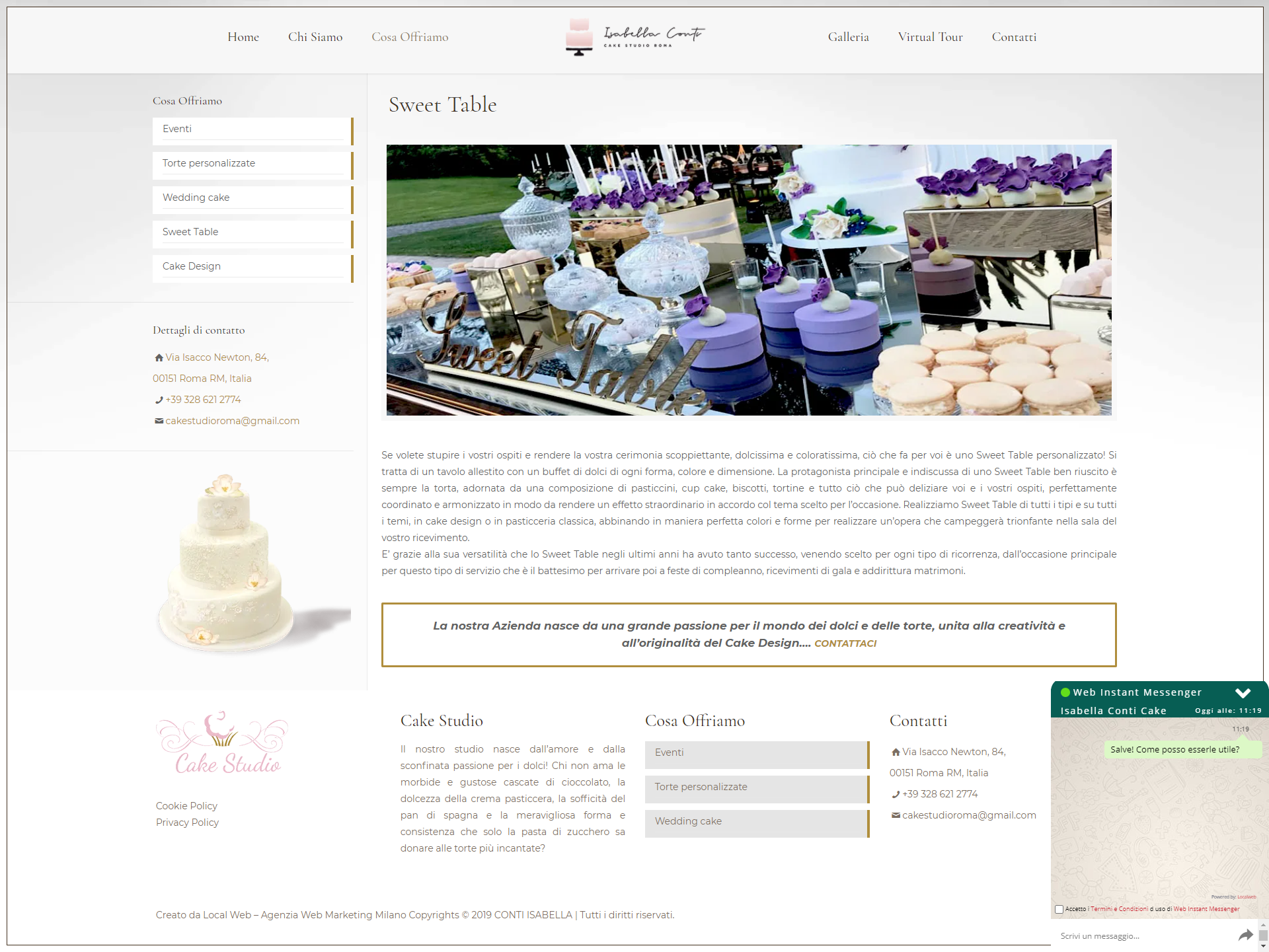Click the phone icon in the footer contacts
Screen dimensions: 1269x952
[x=896, y=794]
